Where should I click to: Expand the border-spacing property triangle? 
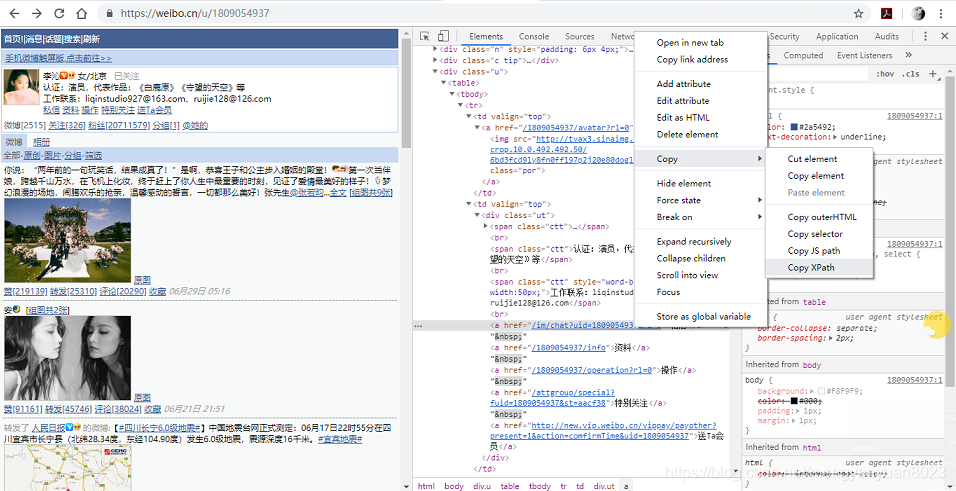point(832,337)
